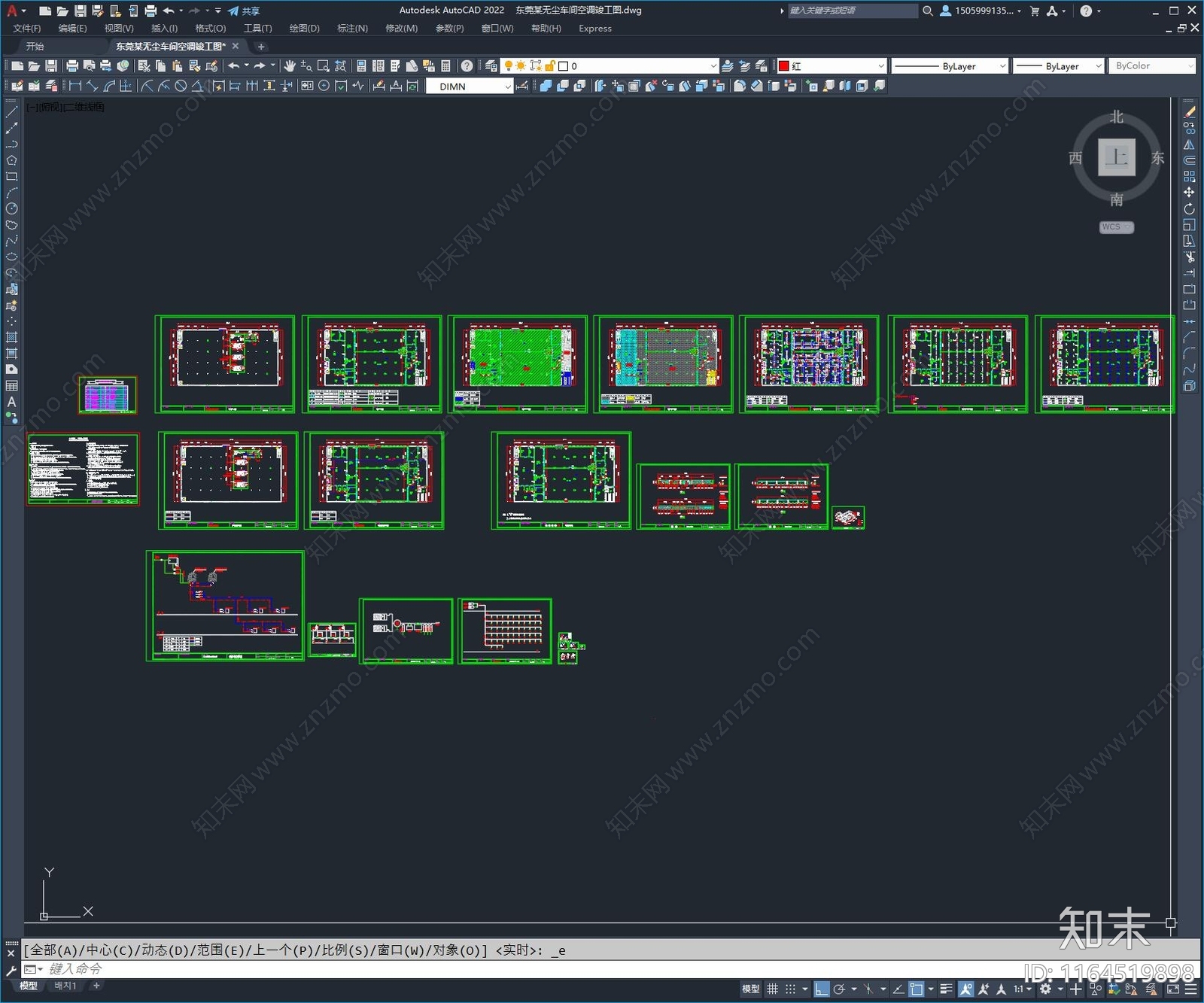Click the Save icon in quick access toolbar
This screenshot has width=1204, height=1003.
tap(80, 11)
